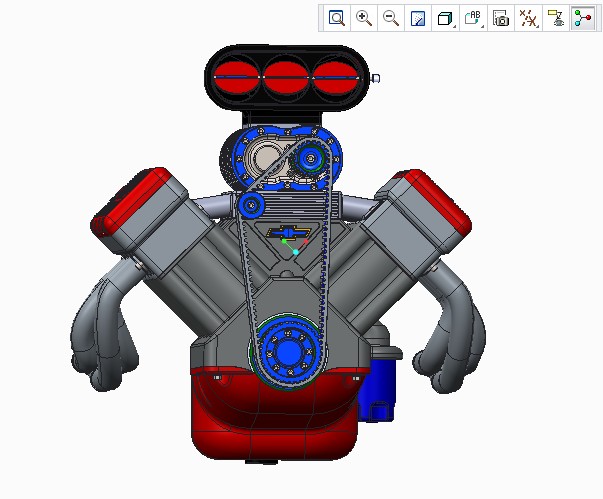The image size is (603, 499).
Task: Click the Refit view icon
Action: point(336,18)
